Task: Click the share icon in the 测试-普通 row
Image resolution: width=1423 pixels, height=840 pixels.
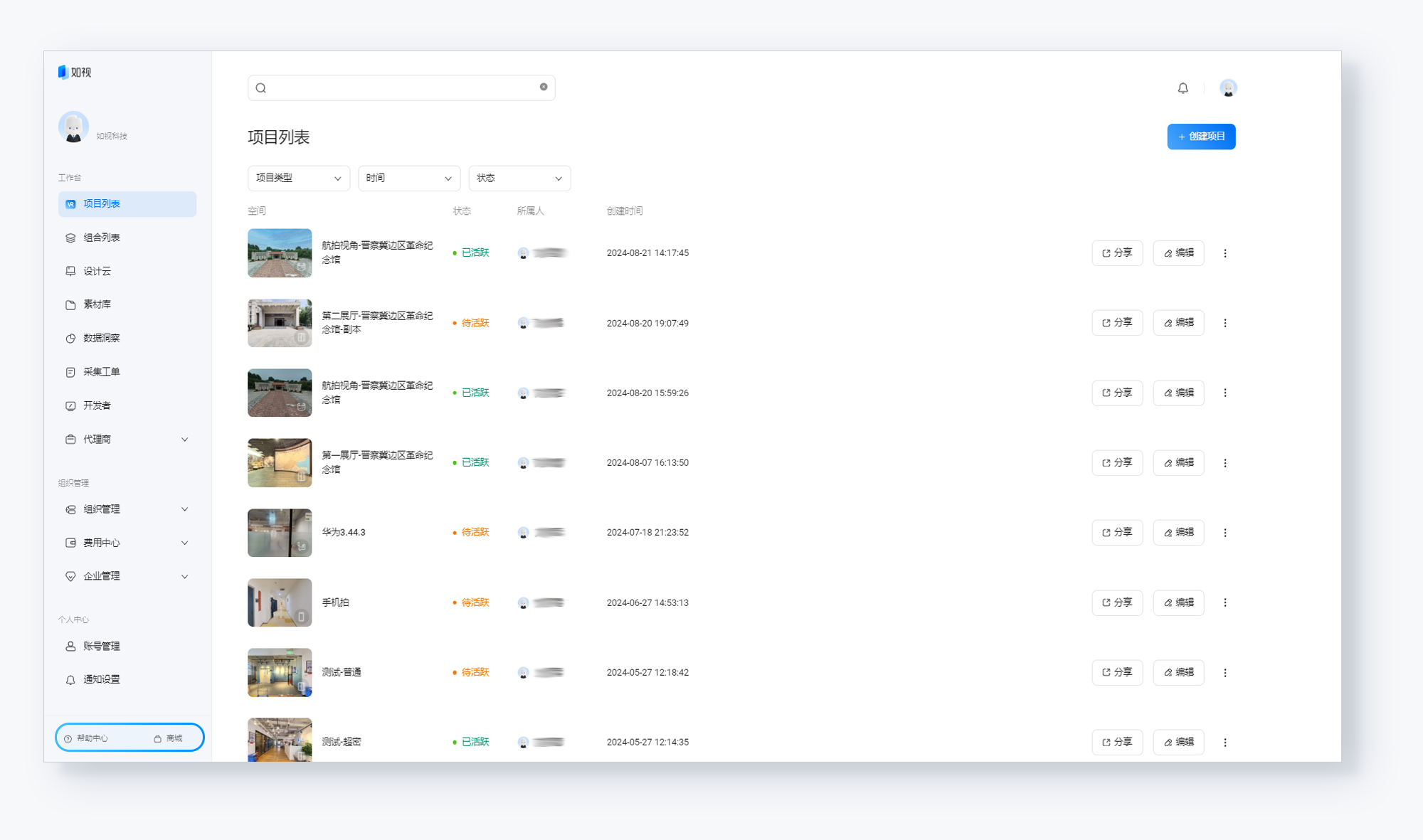Action: [x=1106, y=673]
